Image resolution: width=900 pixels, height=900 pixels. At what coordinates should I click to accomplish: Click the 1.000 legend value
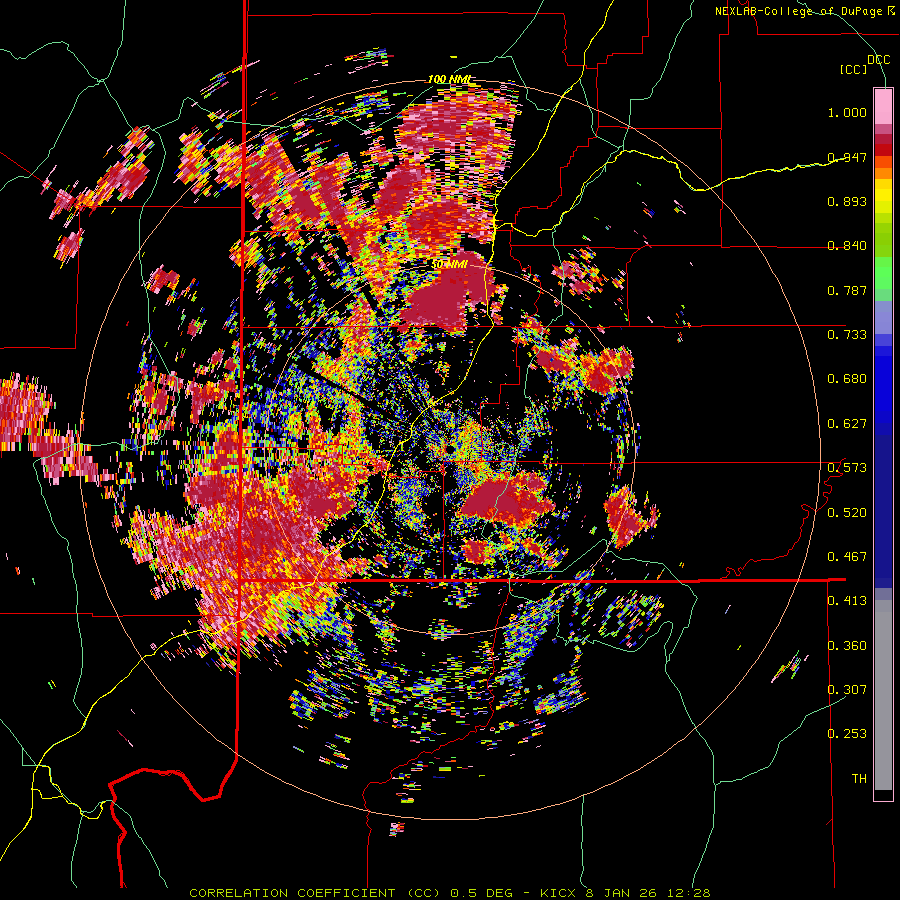[x=847, y=112]
